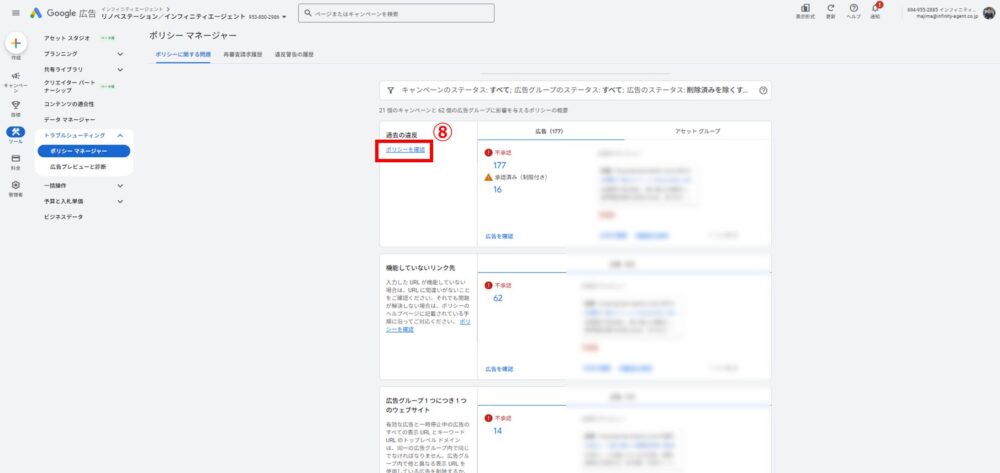Open the Goals (目標) trophy icon

(15, 104)
